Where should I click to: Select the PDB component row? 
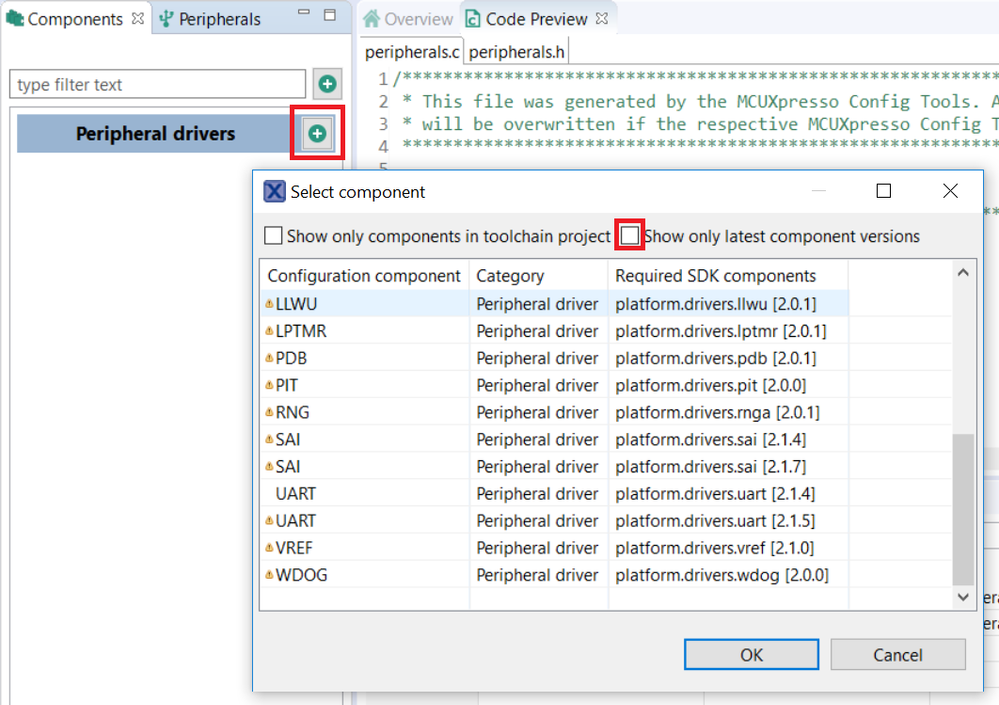click(554, 358)
